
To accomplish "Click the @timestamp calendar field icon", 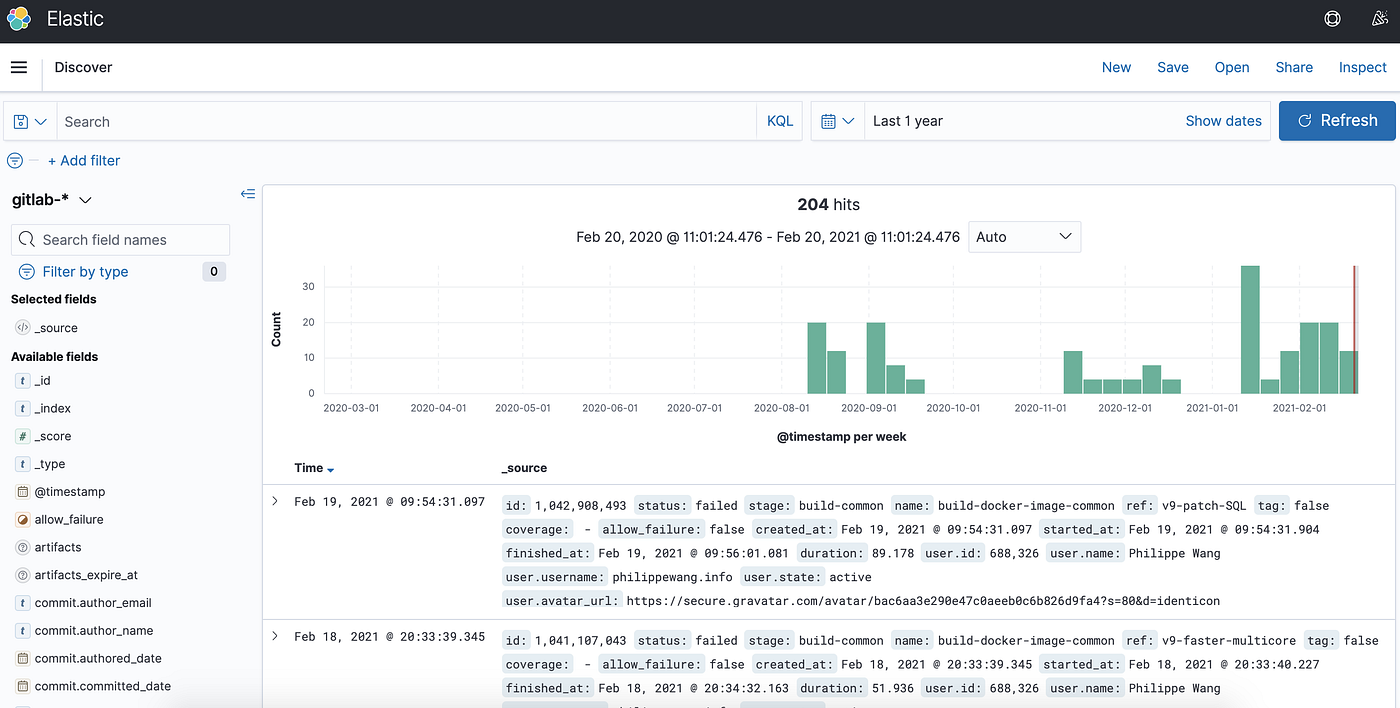I will (22, 491).
